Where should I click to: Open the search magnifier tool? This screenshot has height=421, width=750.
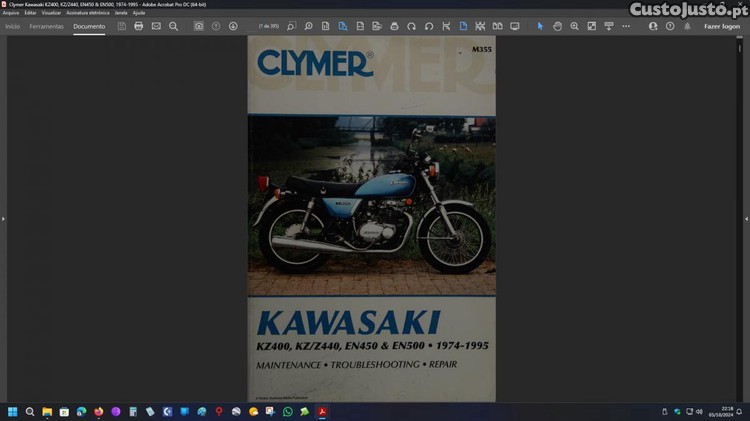click(173, 26)
